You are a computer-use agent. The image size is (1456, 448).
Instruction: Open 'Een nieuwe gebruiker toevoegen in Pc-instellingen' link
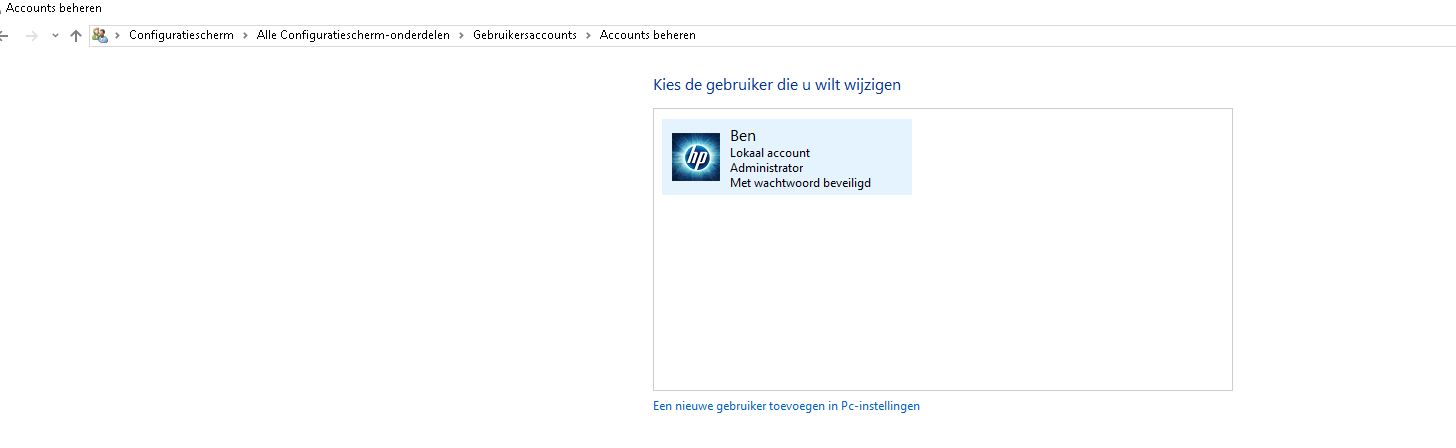tap(786, 406)
